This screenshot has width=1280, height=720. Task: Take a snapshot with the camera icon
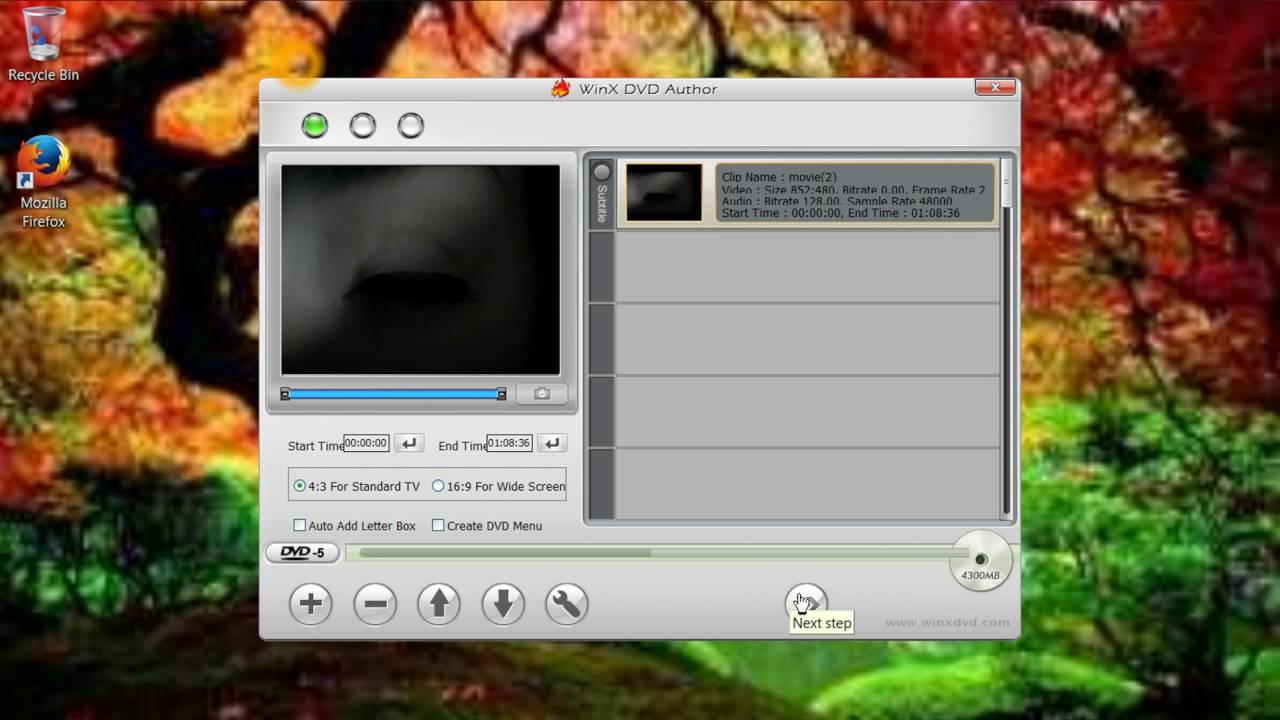tap(542, 394)
